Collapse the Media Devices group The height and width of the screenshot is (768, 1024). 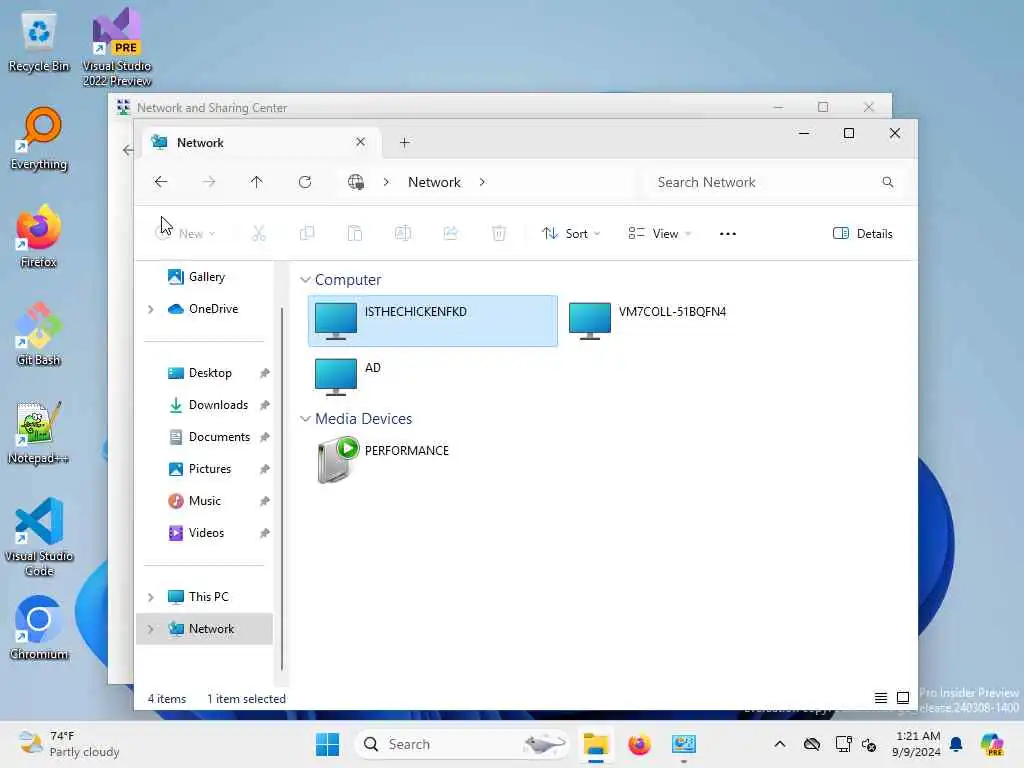click(305, 419)
